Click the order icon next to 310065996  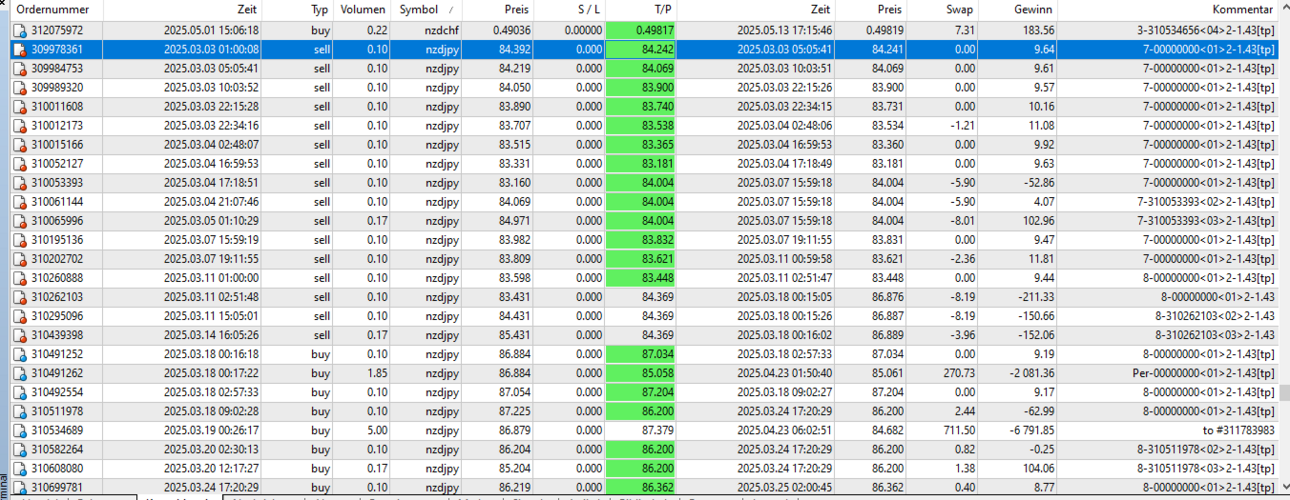click(x=20, y=220)
